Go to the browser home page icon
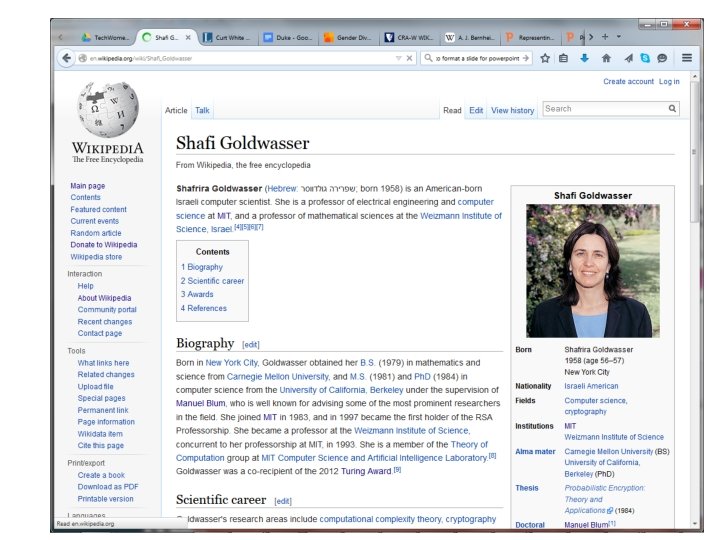 click(x=606, y=58)
